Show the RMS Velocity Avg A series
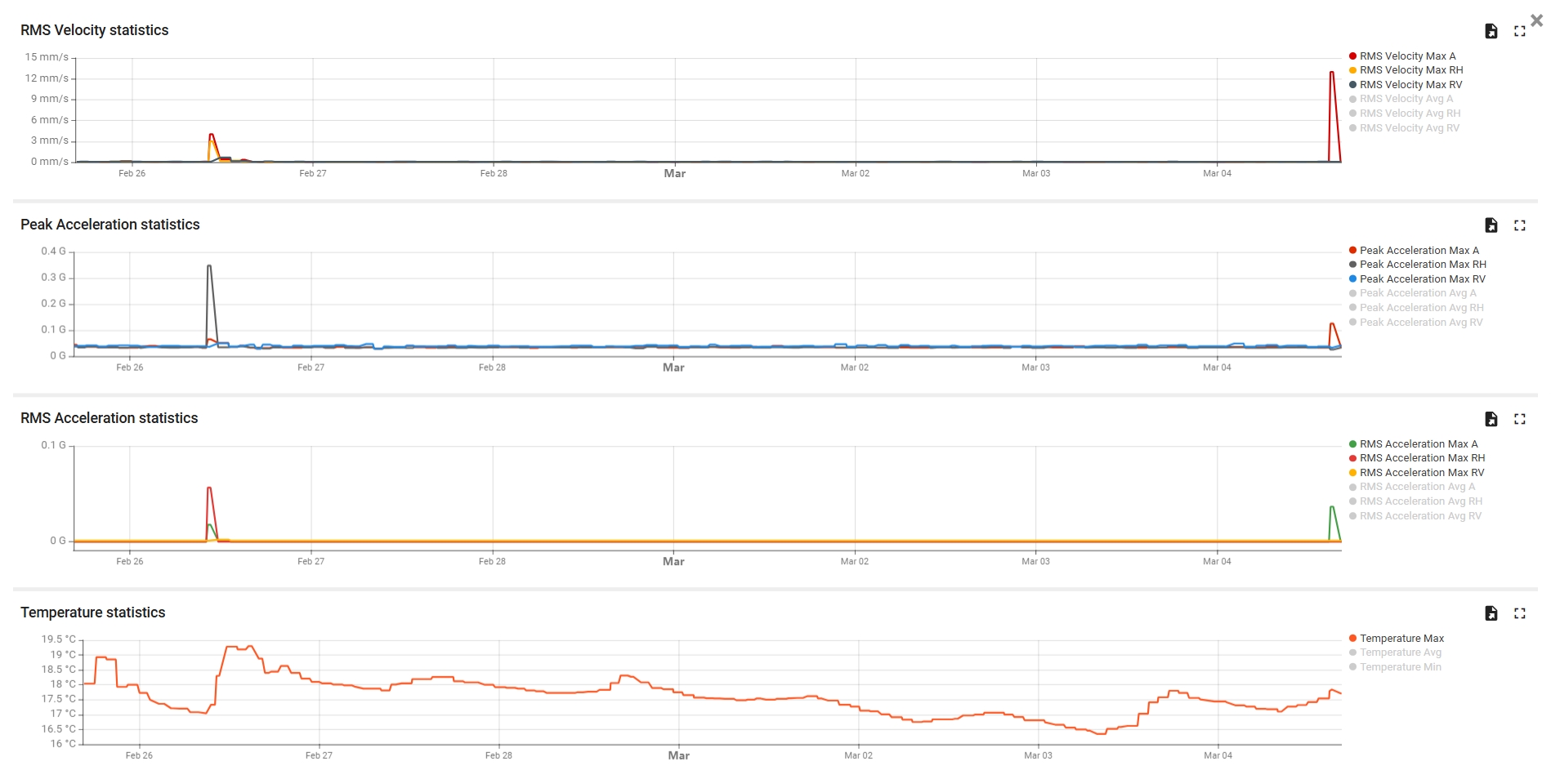The image size is (1551, 784). click(1406, 99)
